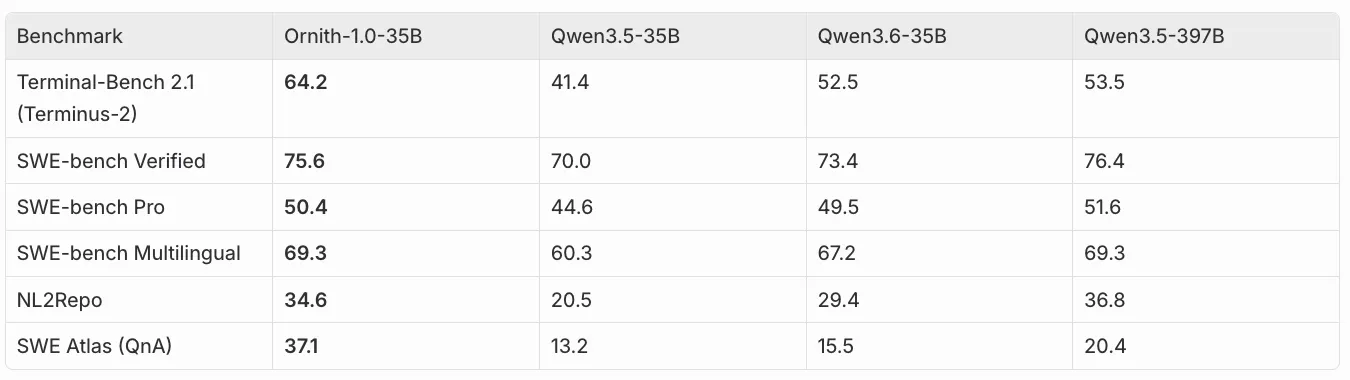Click the 20.4 SWE Atlas score

click(1104, 346)
